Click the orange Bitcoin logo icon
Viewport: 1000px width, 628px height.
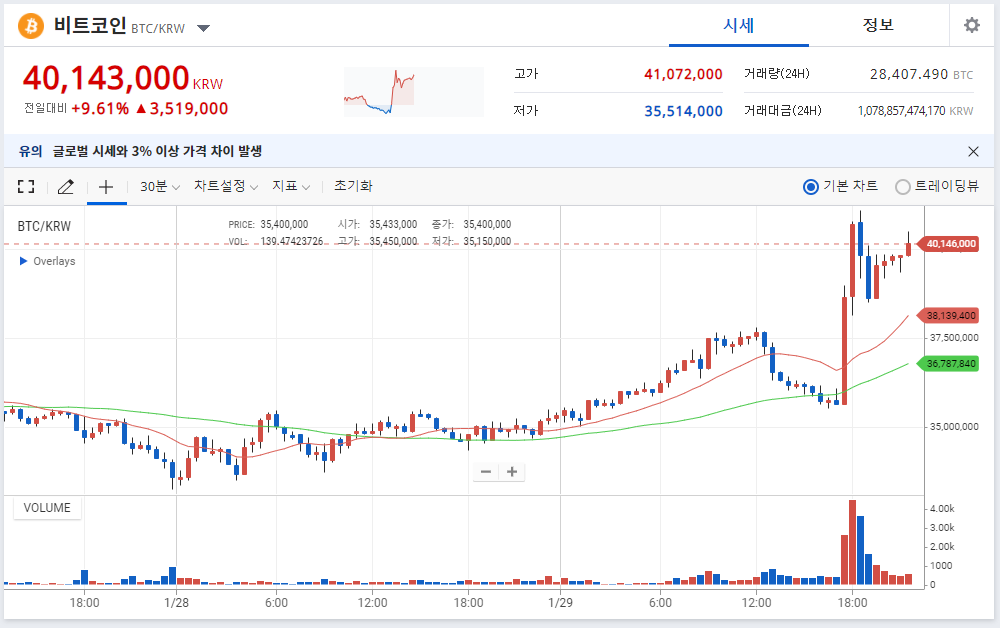[x=31, y=26]
